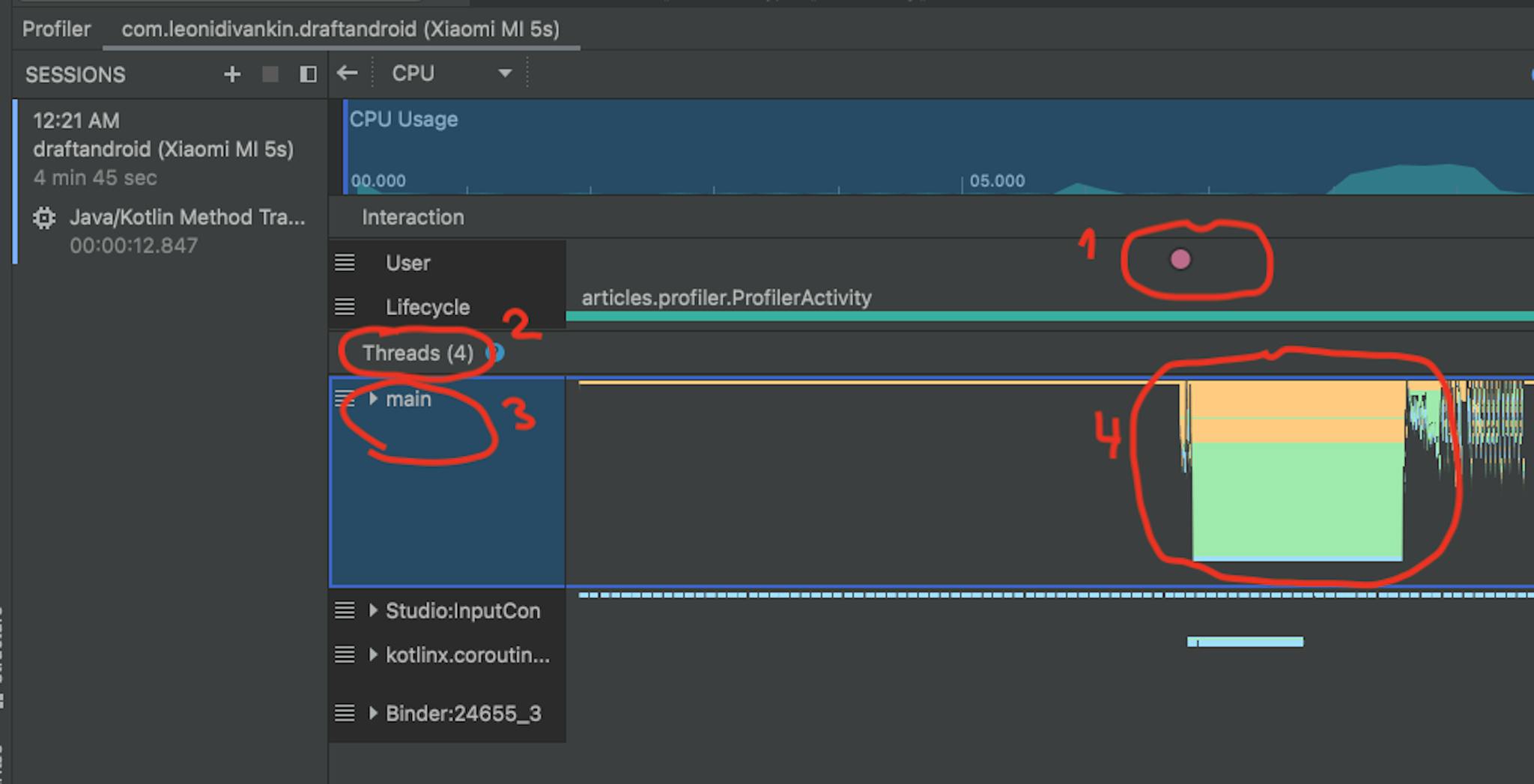Click the hamburger icon beside the main thread
The width and height of the screenshot is (1534, 784).
pyautogui.click(x=345, y=398)
